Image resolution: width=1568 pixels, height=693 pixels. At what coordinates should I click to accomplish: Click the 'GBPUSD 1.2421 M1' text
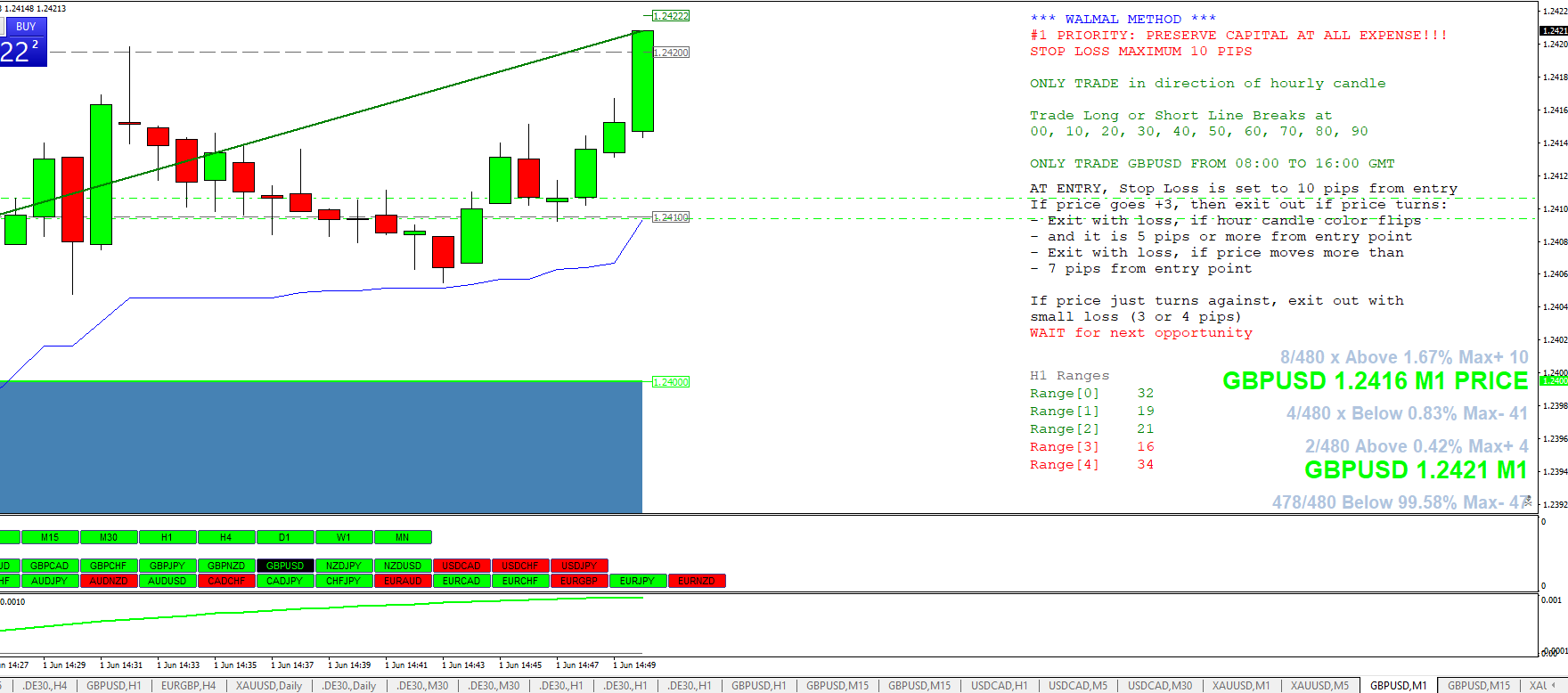click(x=1417, y=470)
